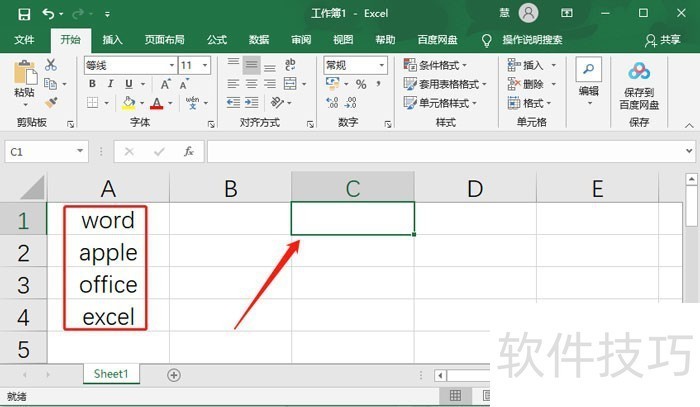This screenshot has height=407, width=700.
Task: Align cell text to the right
Action: 270,84
